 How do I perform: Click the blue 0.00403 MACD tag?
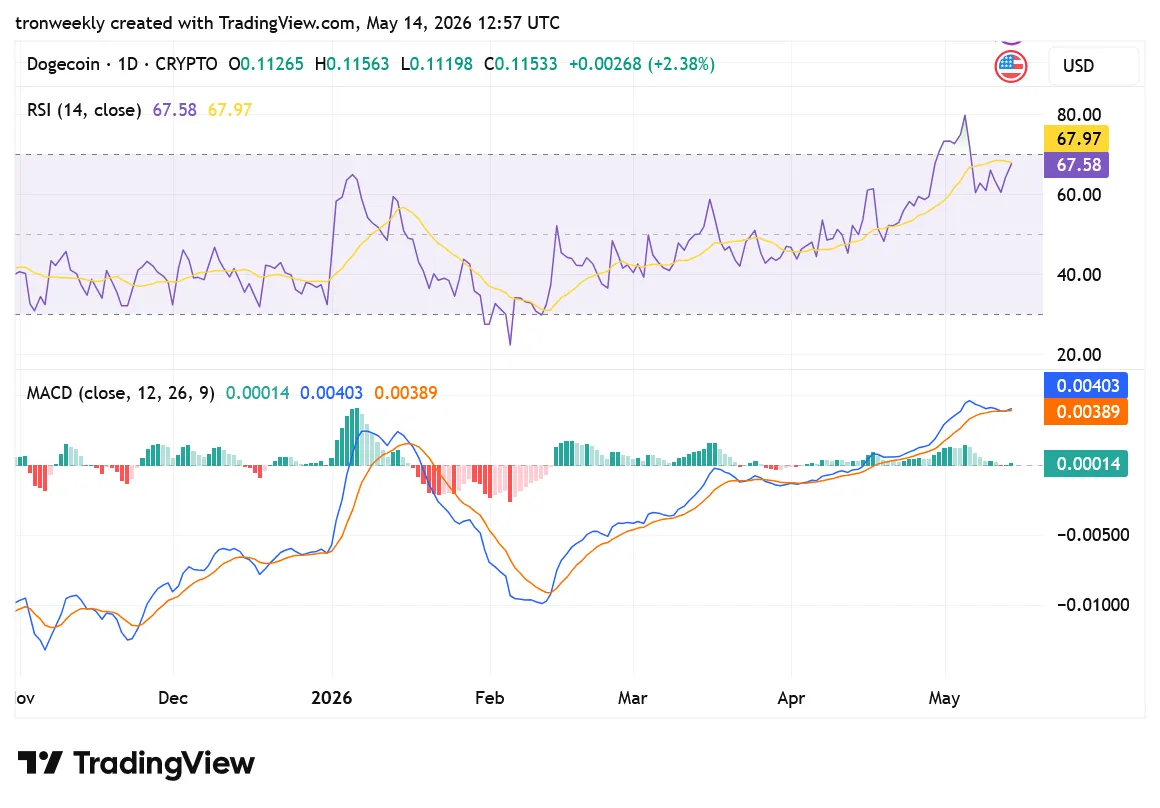pos(1085,385)
